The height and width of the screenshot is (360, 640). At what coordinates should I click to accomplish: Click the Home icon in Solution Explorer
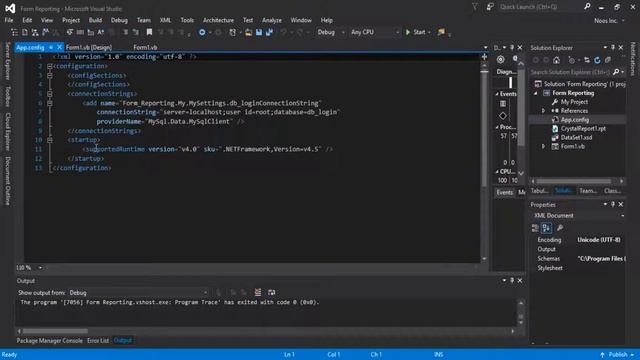click(556, 60)
